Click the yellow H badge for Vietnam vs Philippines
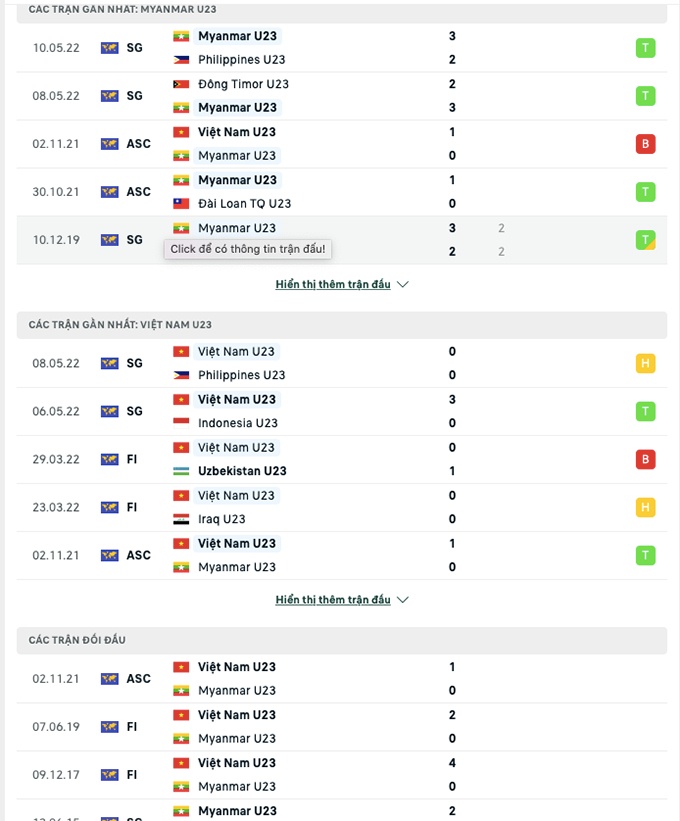The width and height of the screenshot is (680, 821). (646, 364)
